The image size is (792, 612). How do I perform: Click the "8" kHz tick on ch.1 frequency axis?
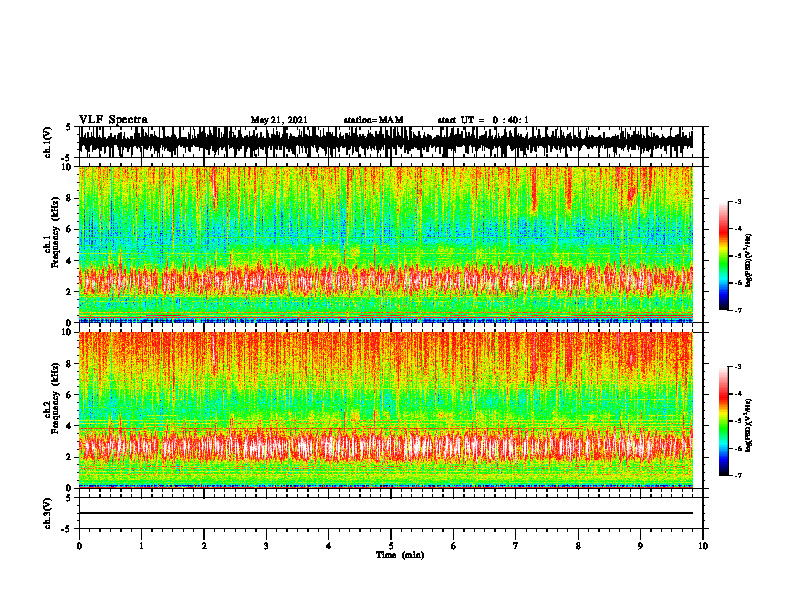[x=70, y=198]
